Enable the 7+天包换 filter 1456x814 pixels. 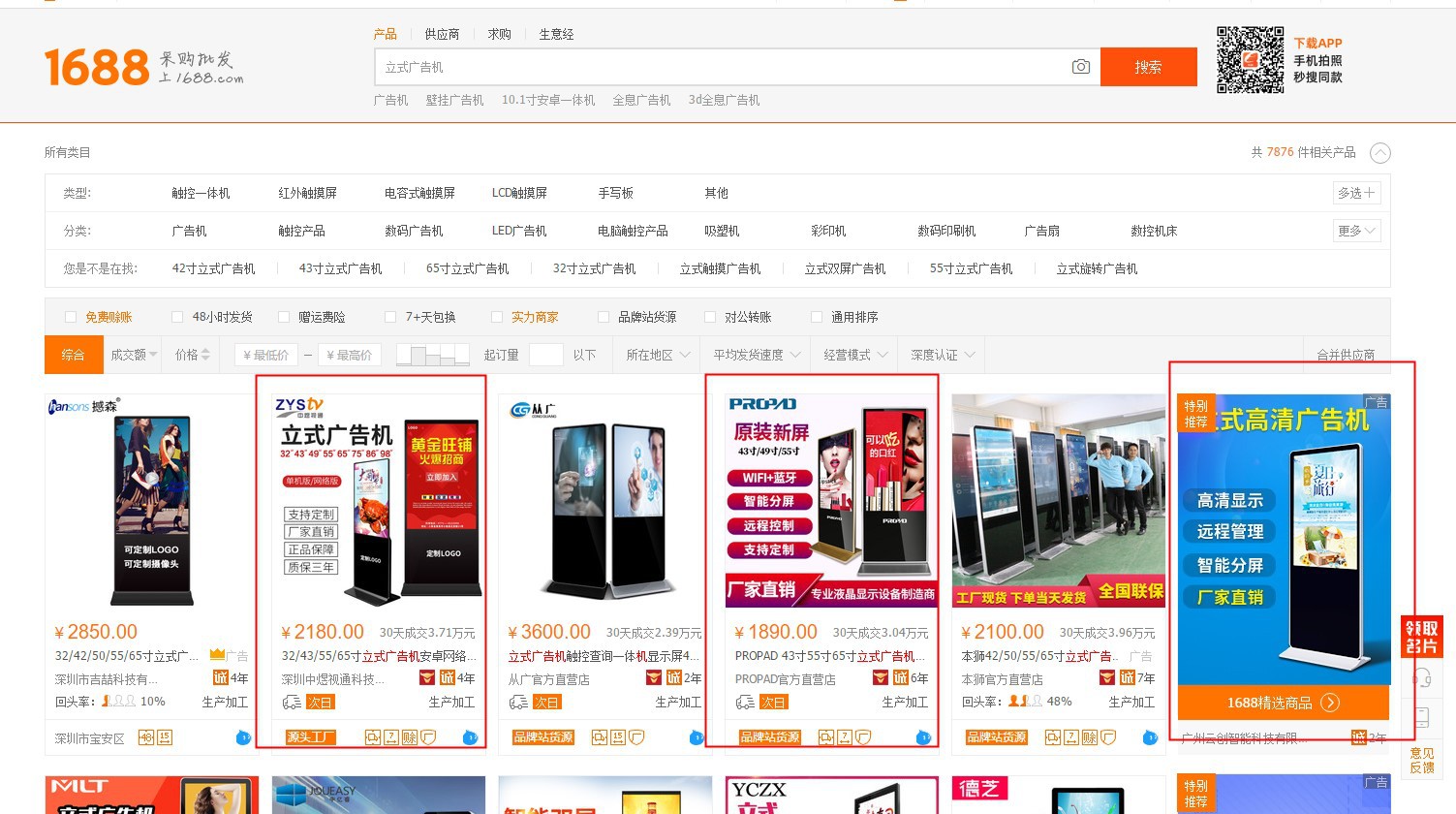point(390,317)
